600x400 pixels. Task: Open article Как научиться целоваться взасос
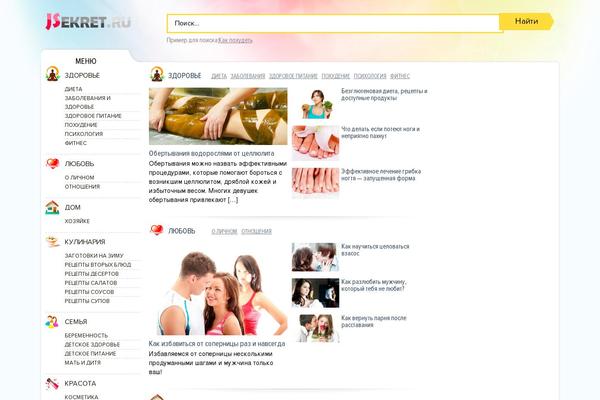(375, 250)
